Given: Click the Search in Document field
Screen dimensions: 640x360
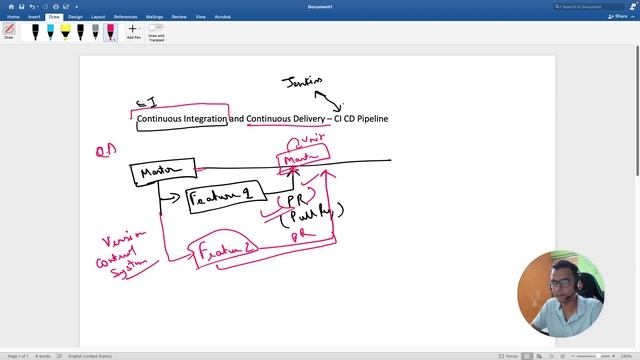Looking at the screenshot, I should coord(589,7).
